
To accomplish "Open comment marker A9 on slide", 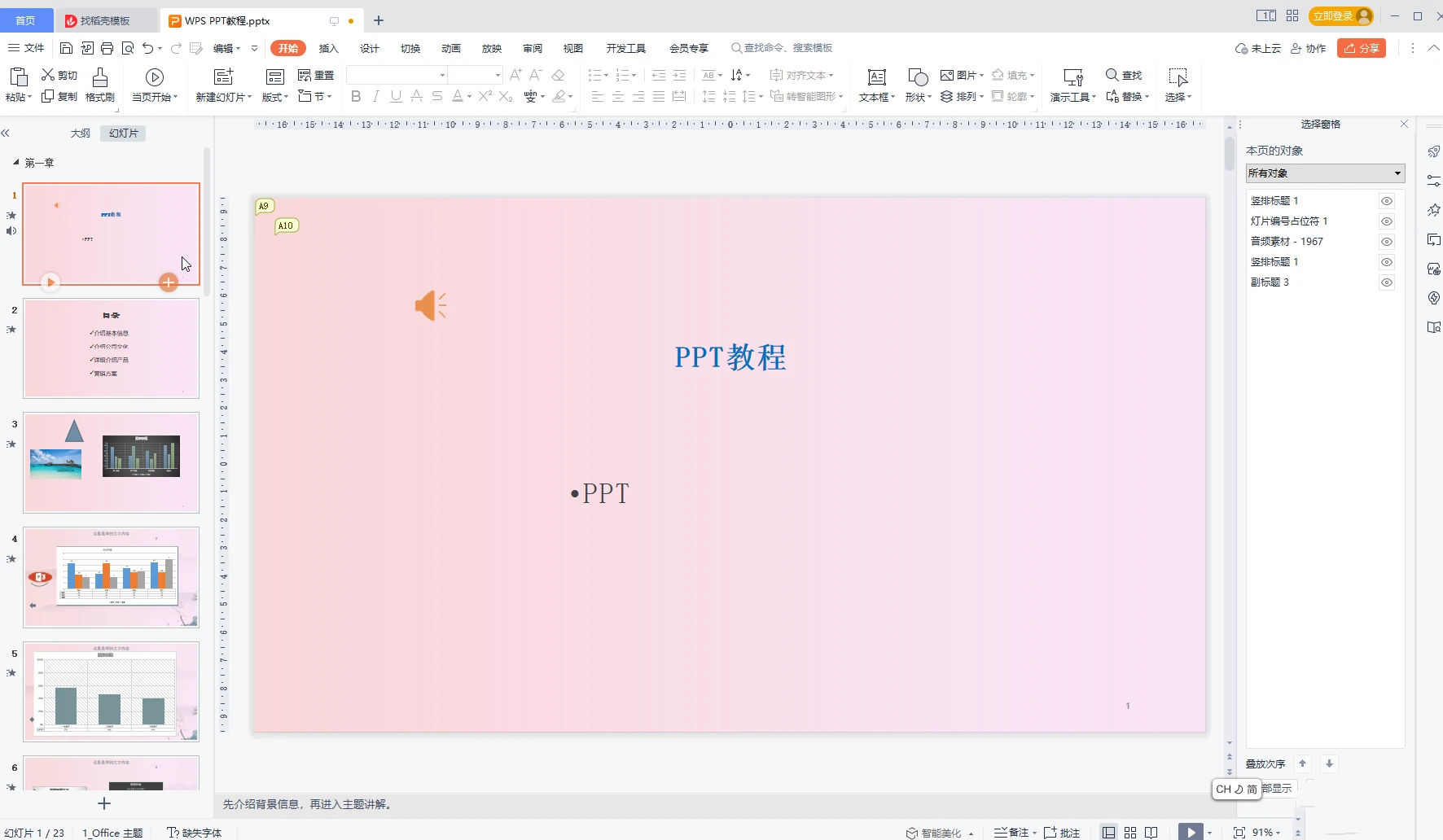I will (x=264, y=207).
